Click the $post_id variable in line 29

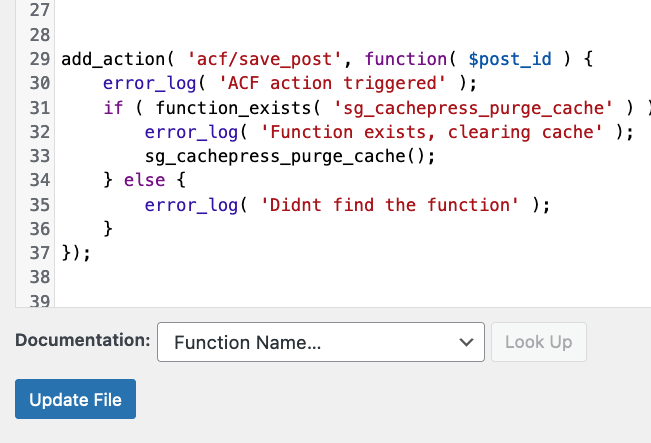click(510, 59)
